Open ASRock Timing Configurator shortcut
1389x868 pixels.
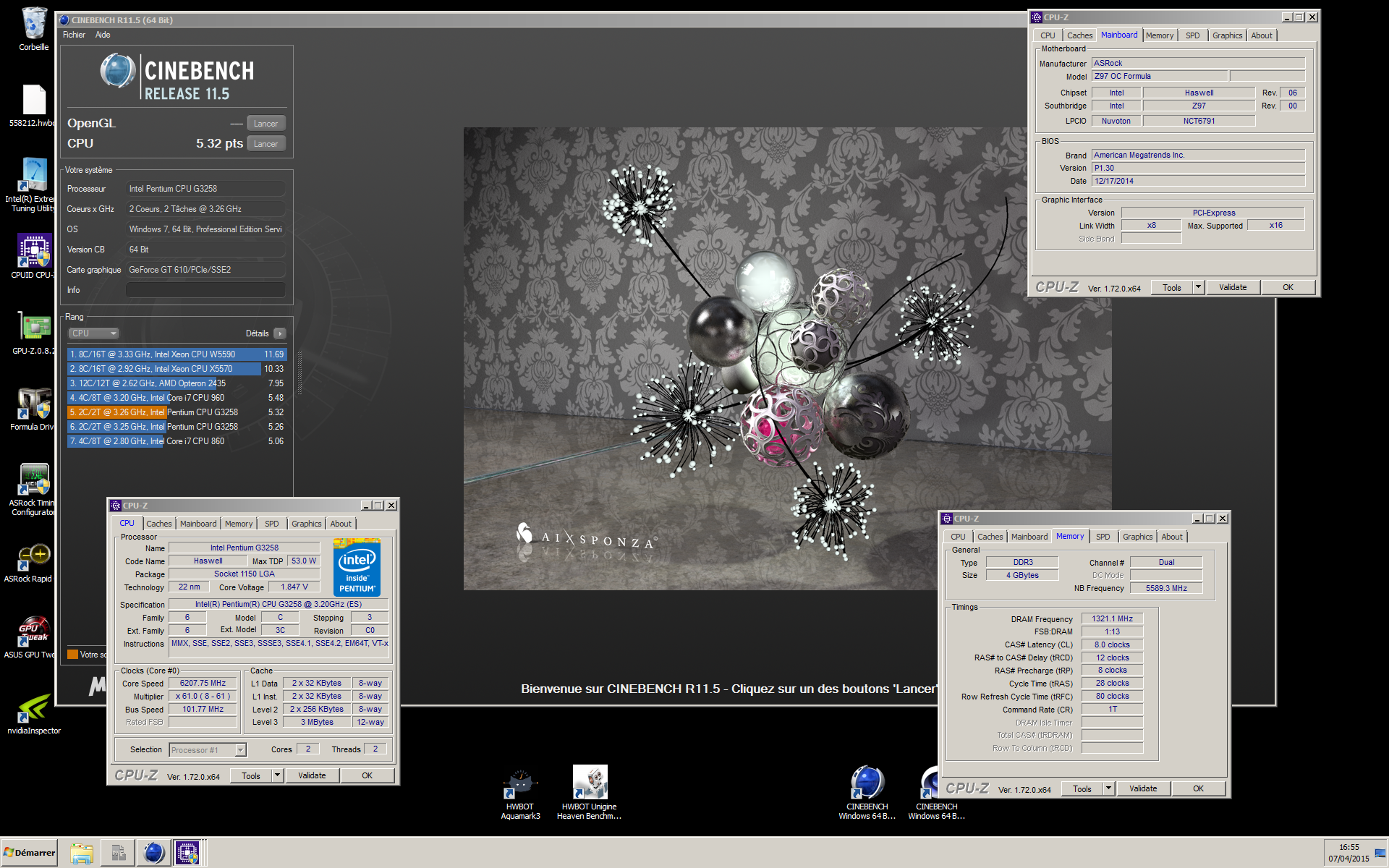click(34, 489)
